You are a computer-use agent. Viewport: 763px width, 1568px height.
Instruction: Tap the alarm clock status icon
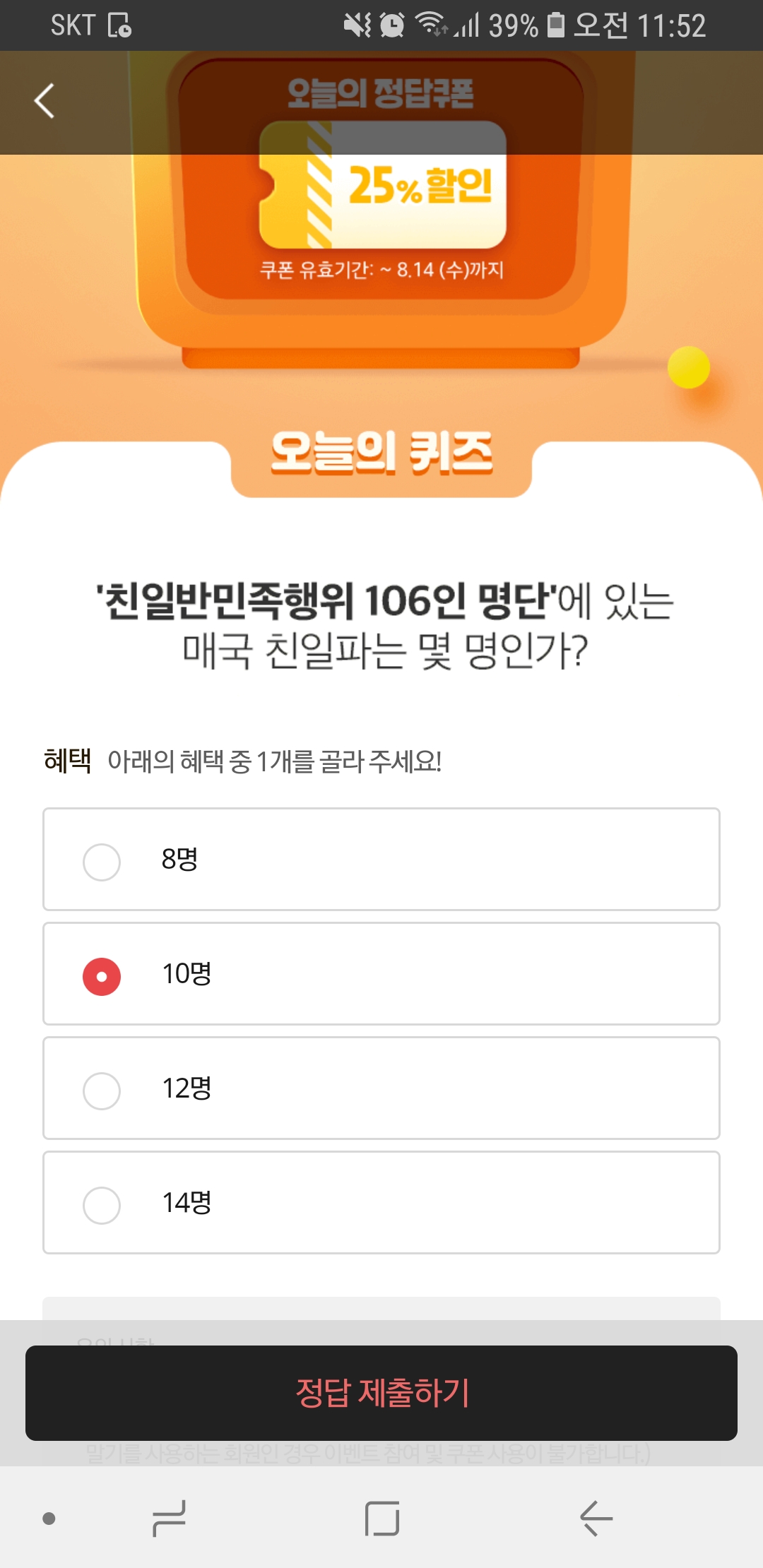(x=392, y=25)
